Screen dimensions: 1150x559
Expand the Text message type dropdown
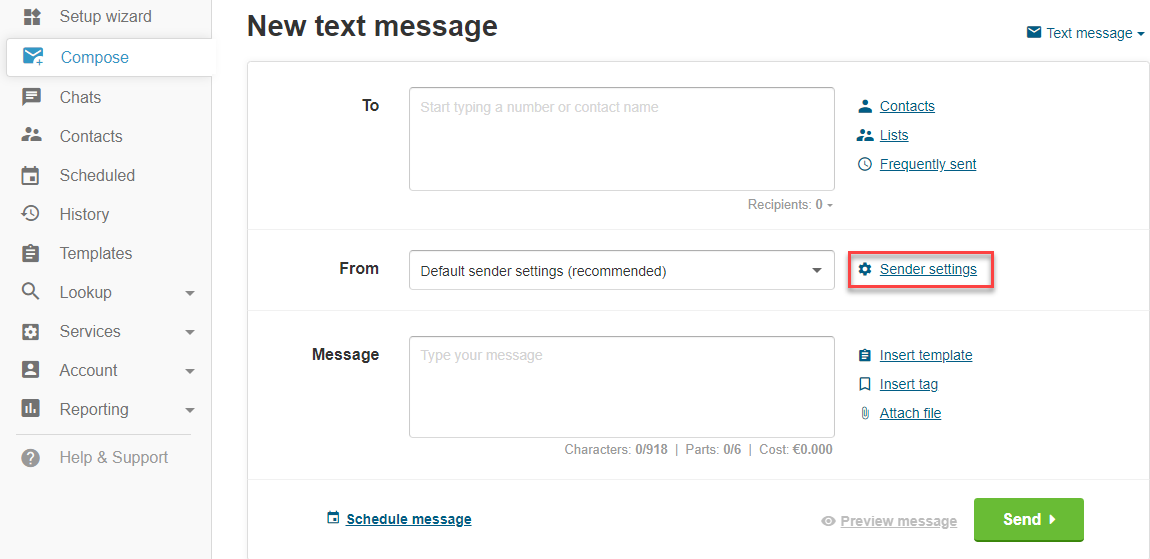(x=1085, y=33)
